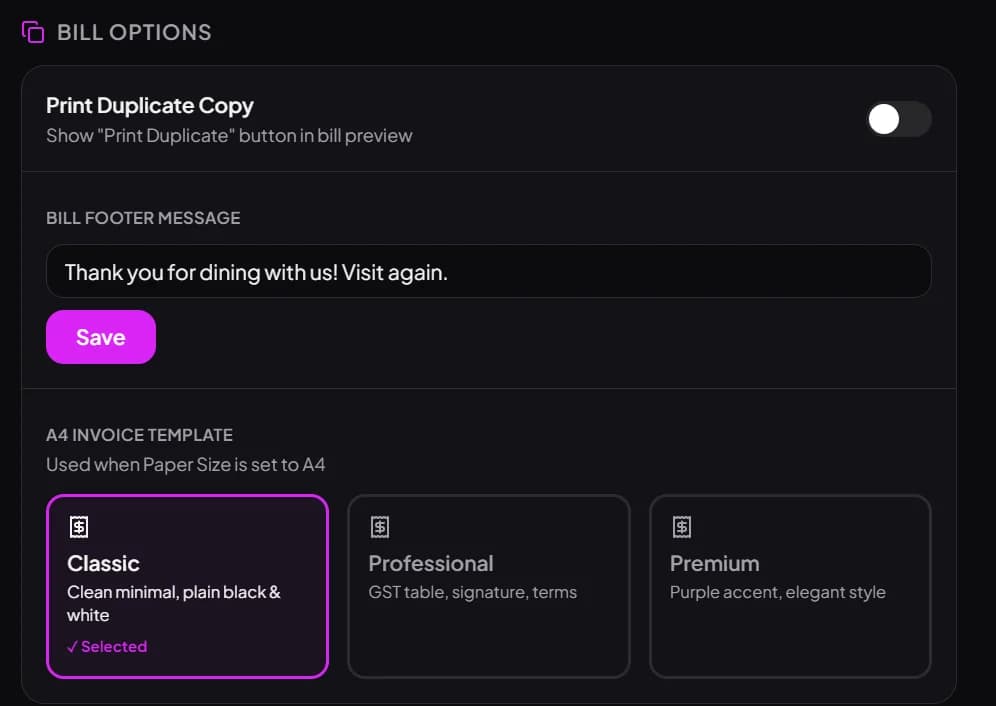Click the receipt icon in Professional card
Screen dimensions: 996x706
tap(380, 527)
